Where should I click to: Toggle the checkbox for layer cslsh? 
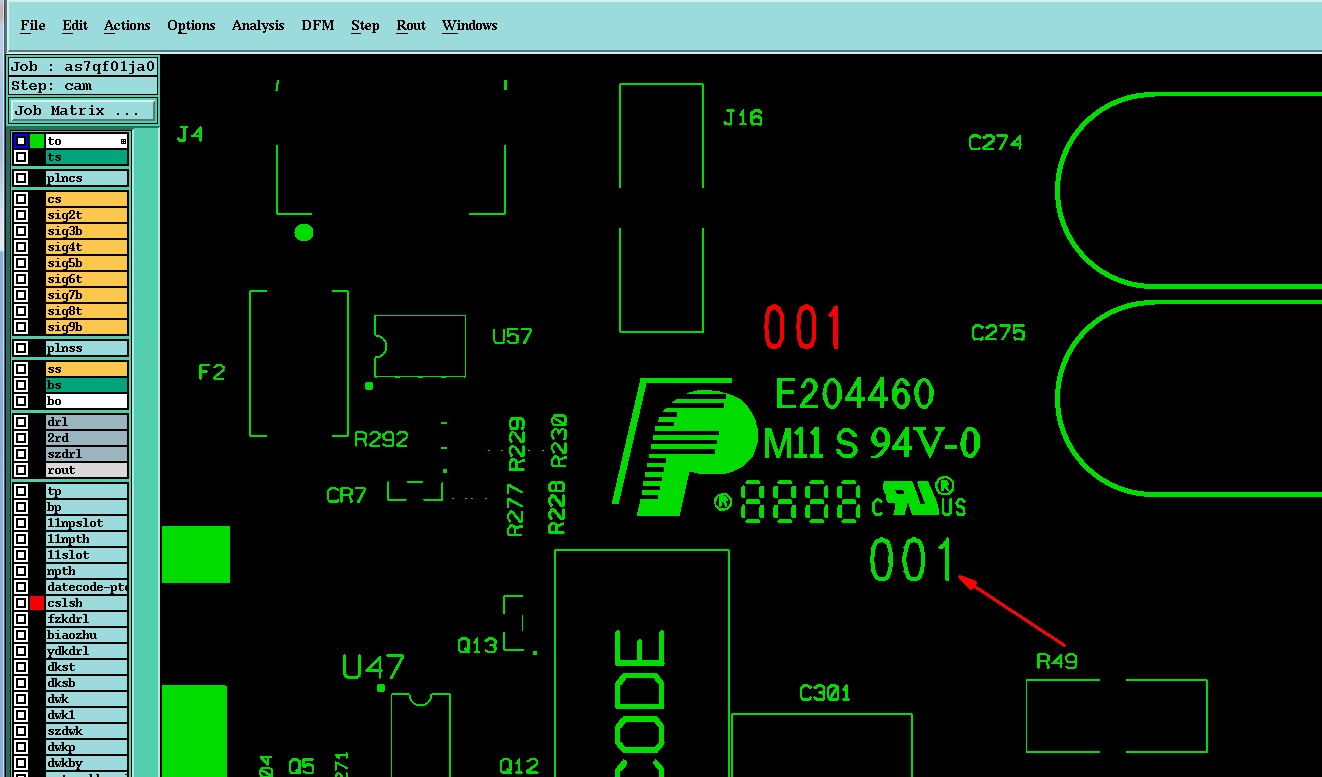(21, 603)
